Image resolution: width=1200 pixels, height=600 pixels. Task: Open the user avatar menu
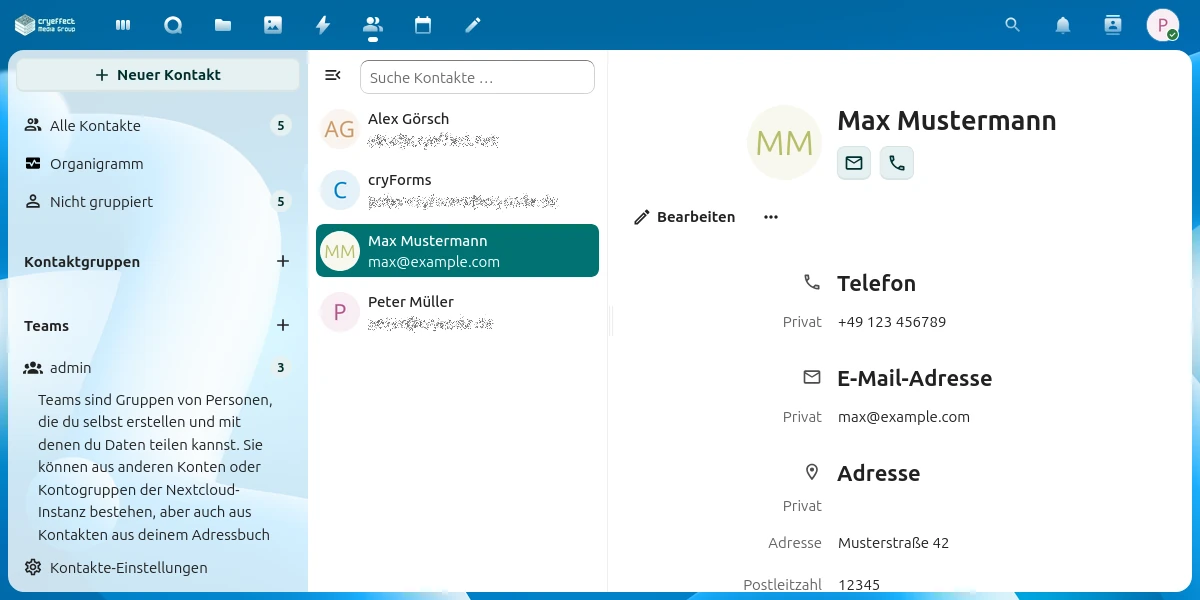(x=1162, y=25)
